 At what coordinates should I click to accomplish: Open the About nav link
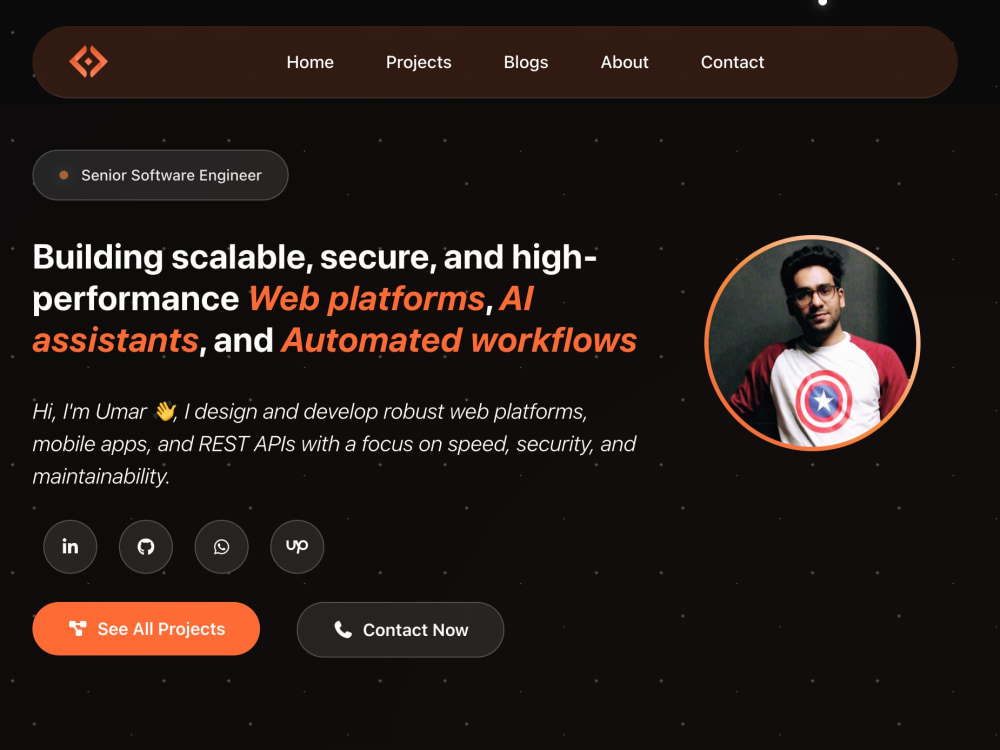pyautogui.click(x=624, y=62)
